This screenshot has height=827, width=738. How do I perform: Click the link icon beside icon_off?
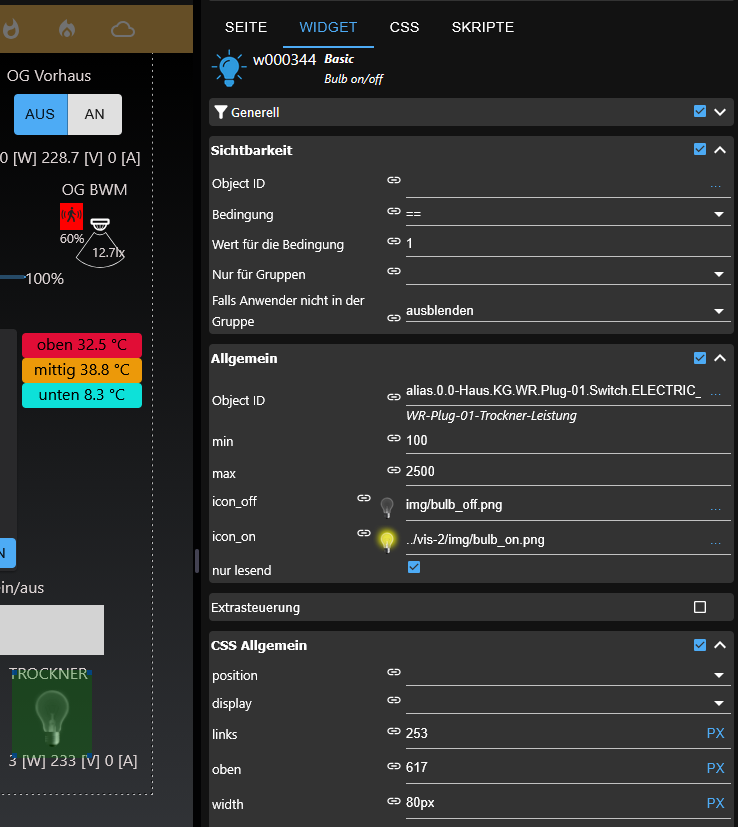click(x=364, y=498)
